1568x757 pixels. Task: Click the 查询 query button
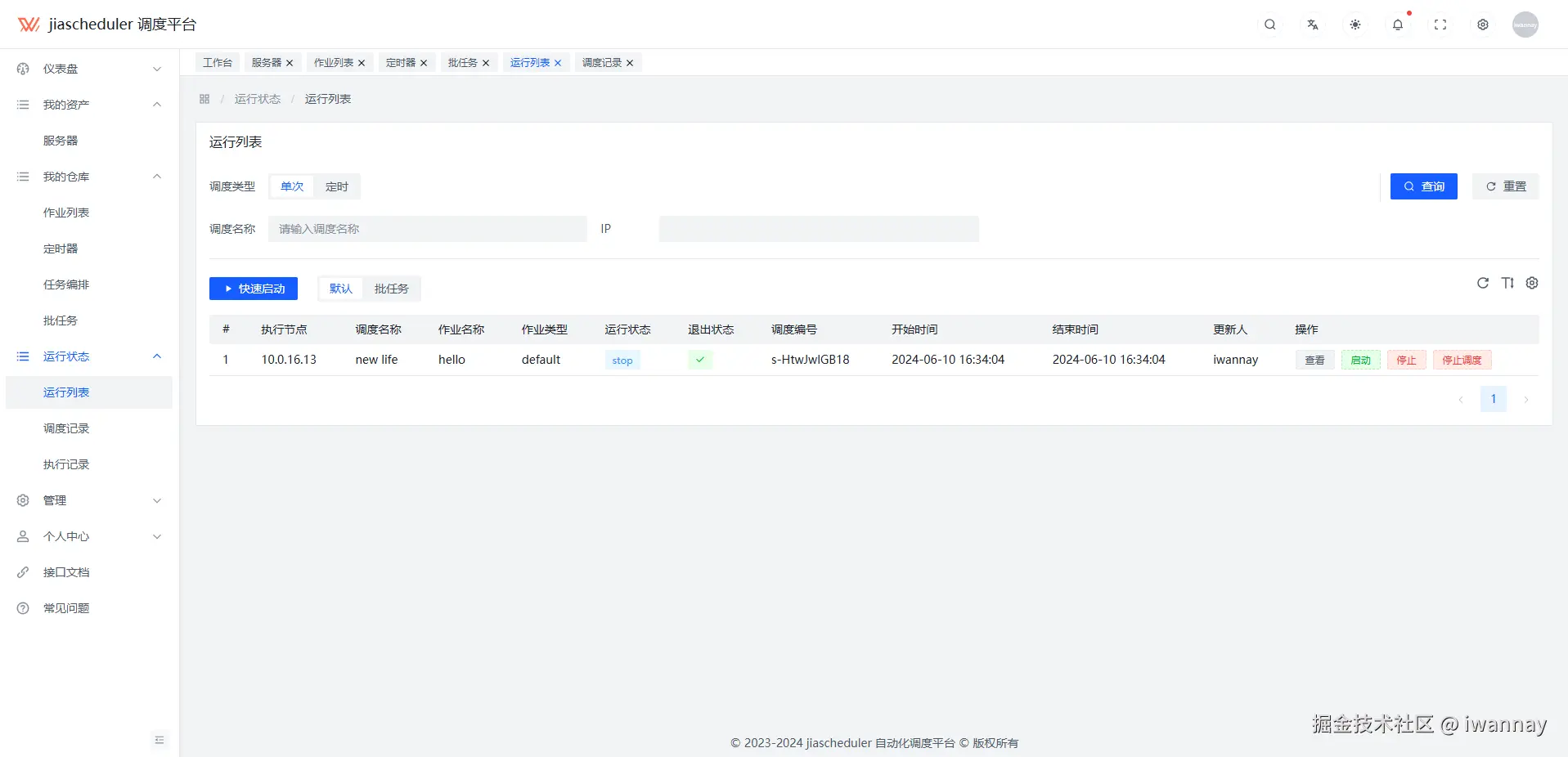click(1423, 186)
